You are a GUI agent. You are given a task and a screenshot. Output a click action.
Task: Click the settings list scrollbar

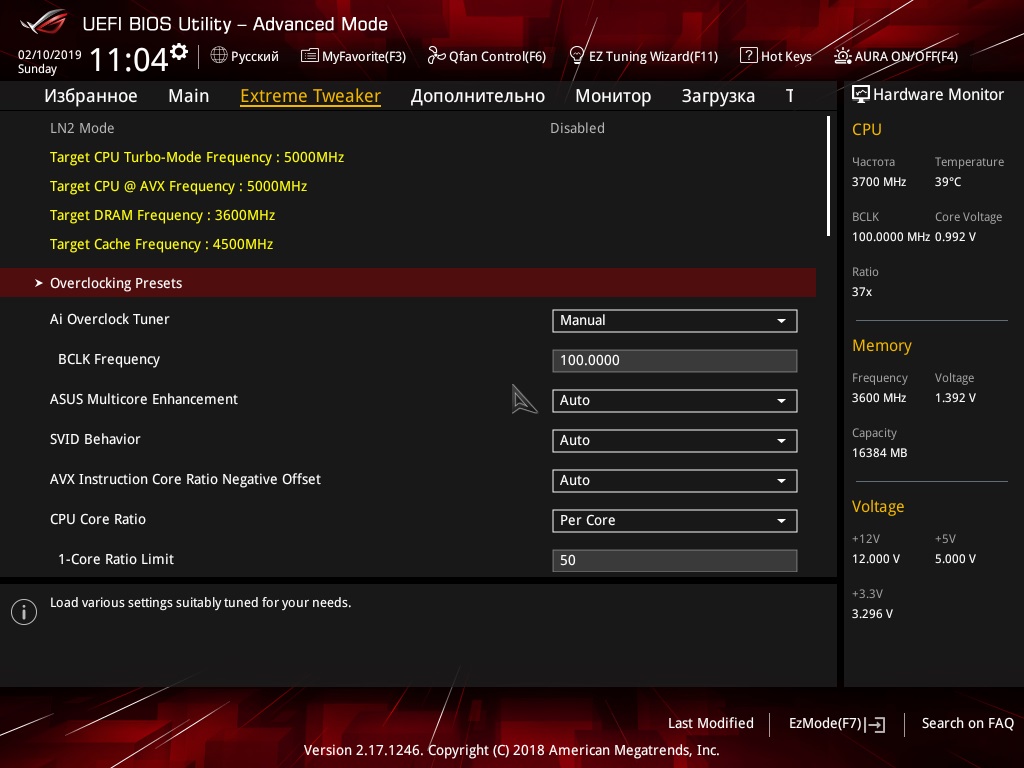tap(828, 176)
